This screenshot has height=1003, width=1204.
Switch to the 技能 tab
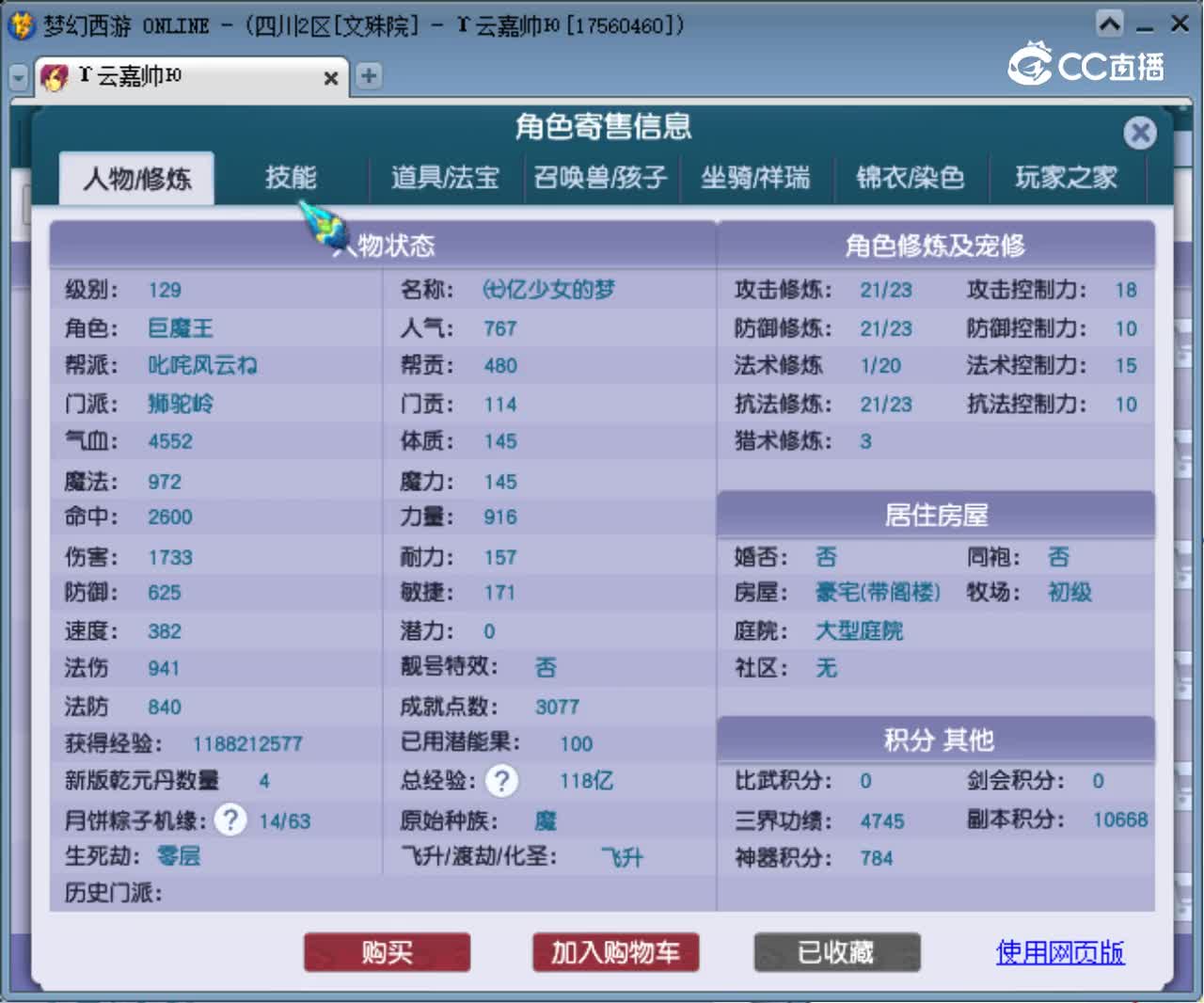(291, 178)
